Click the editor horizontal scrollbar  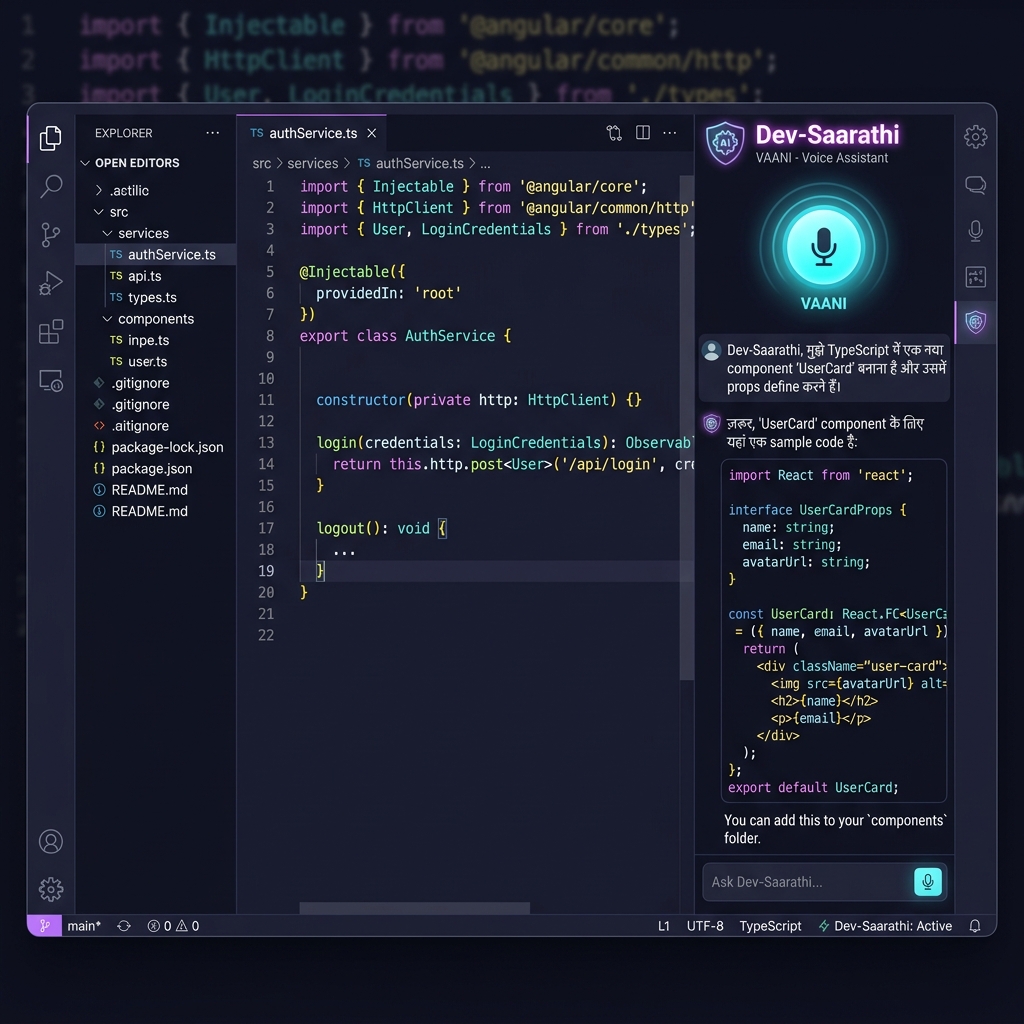pos(415,908)
